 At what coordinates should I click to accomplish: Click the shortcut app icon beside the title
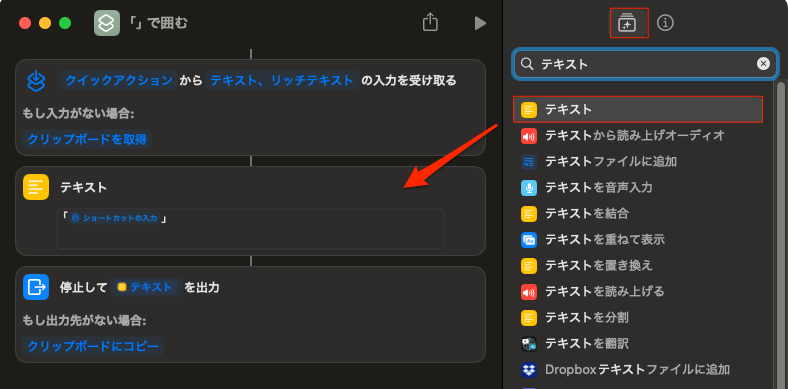point(107,23)
